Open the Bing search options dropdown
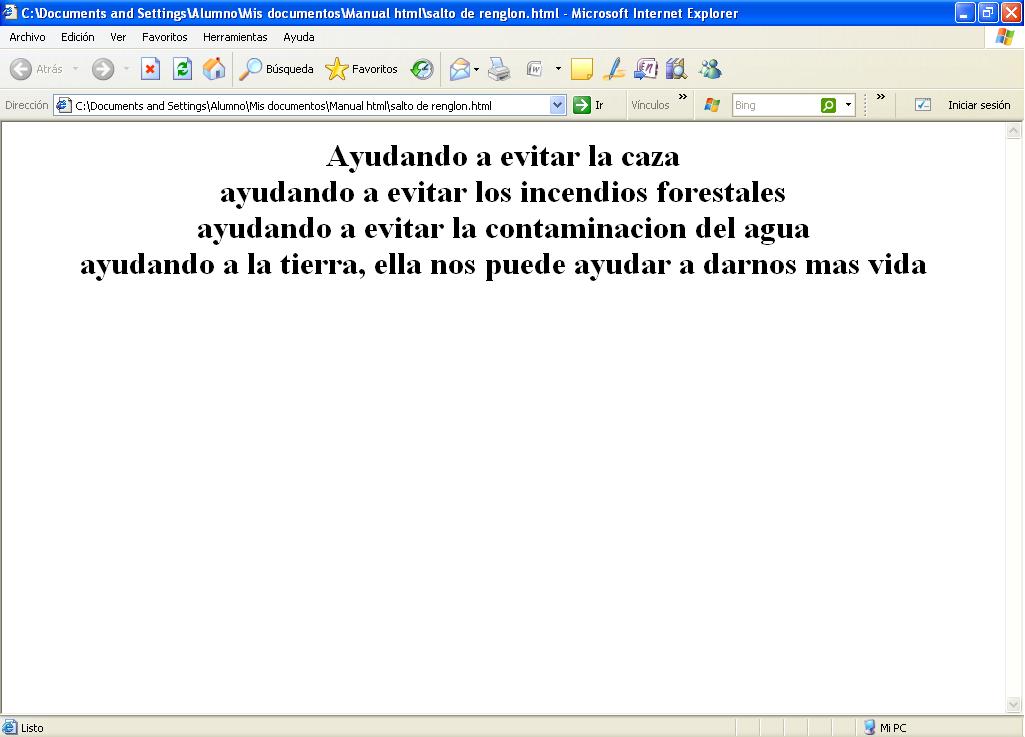 847,104
